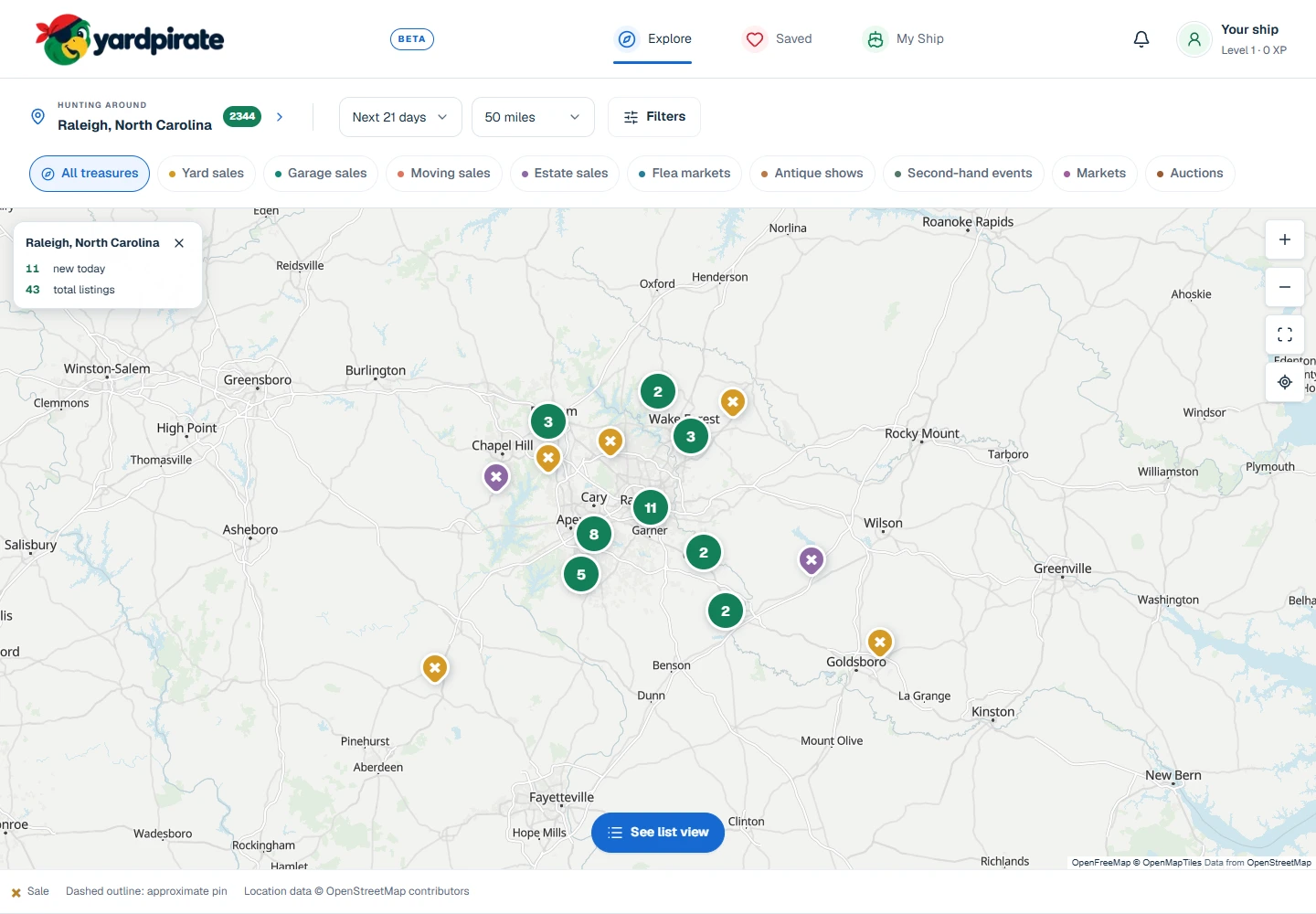Switch to the Saved tab
Image resolution: width=1316 pixels, height=914 pixels.
(778, 39)
